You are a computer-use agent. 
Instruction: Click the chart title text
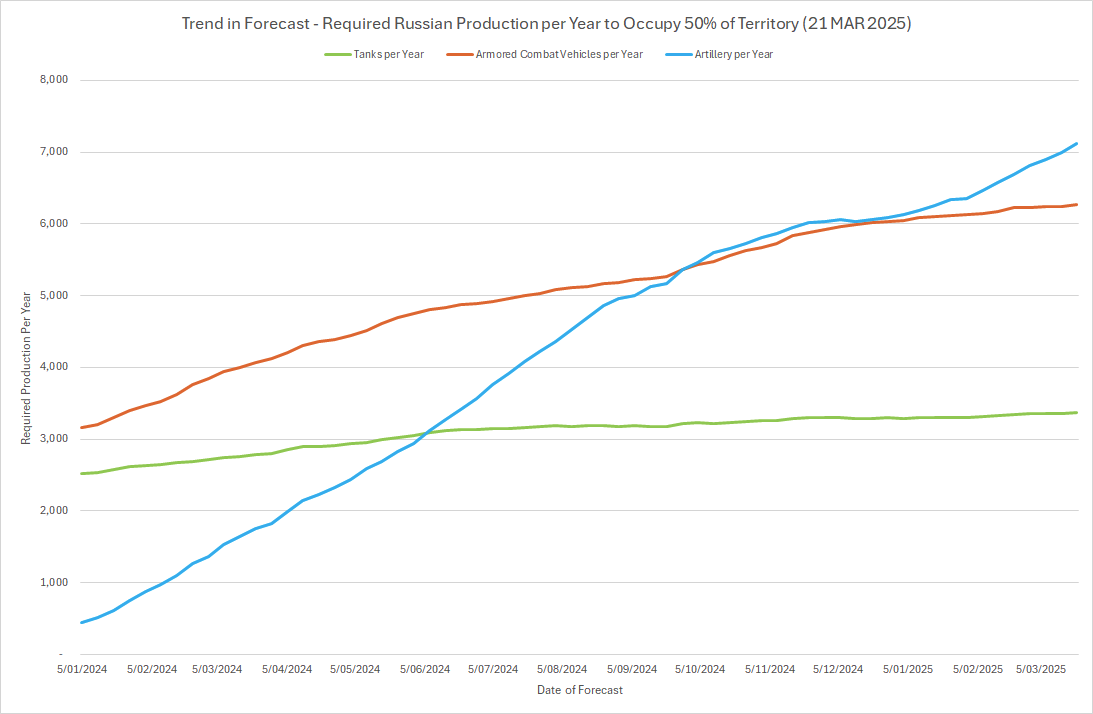(546, 22)
